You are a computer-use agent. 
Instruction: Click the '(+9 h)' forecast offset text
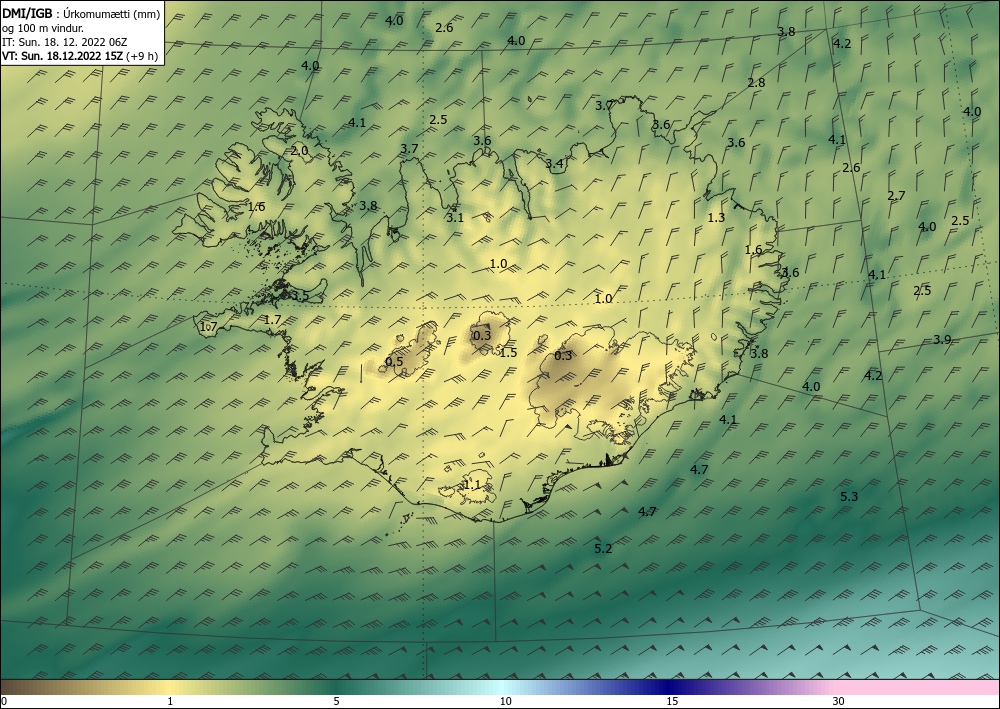(142, 56)
